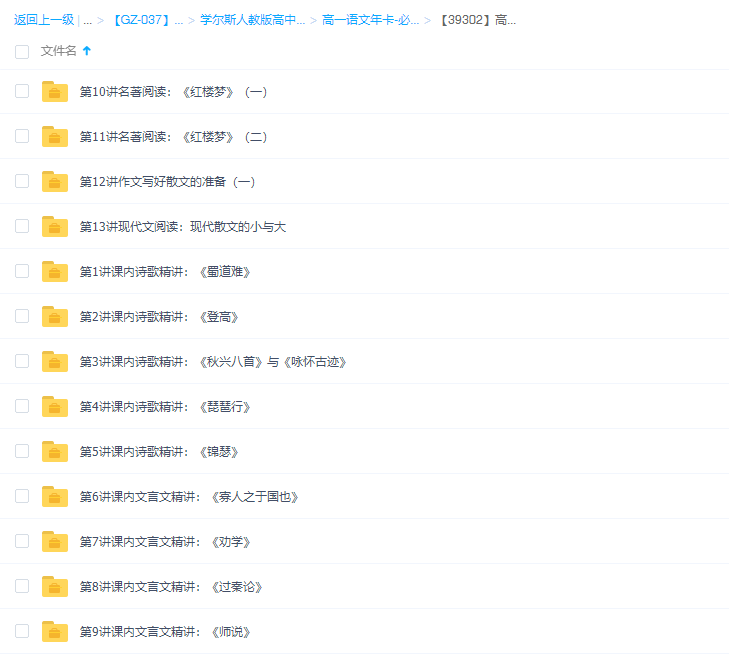Open 第3讲《秋兴八首》与《咏怀古迹》 folder name
729x661 pixels.
coord(213,362)
